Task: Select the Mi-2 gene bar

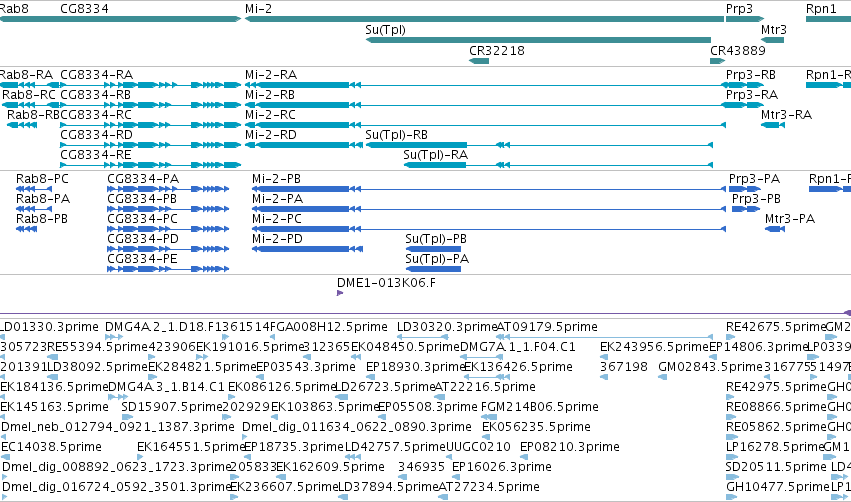Action: pyautogui.click(x=485, y=19)
